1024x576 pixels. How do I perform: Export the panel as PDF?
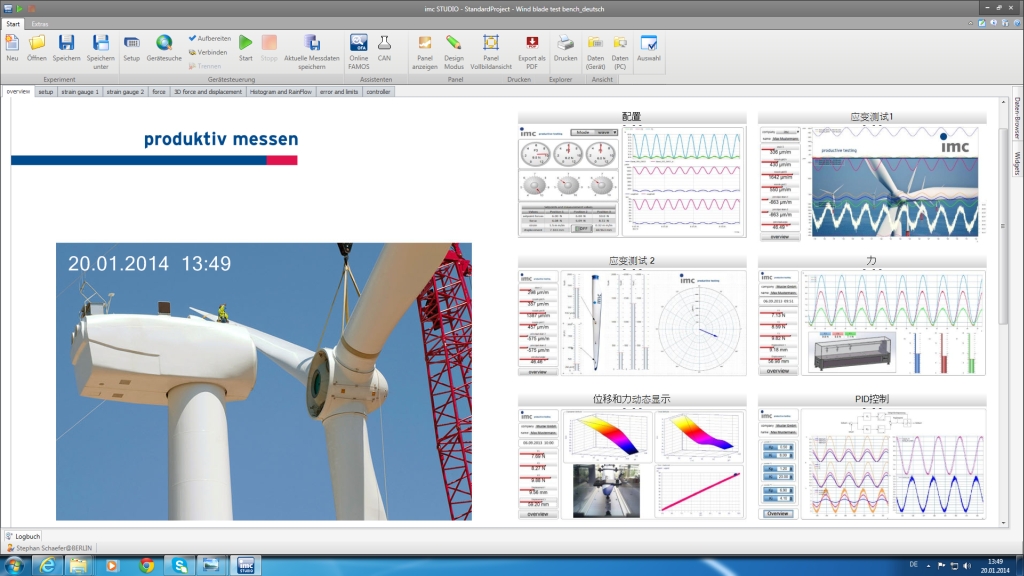coord(532,47)
